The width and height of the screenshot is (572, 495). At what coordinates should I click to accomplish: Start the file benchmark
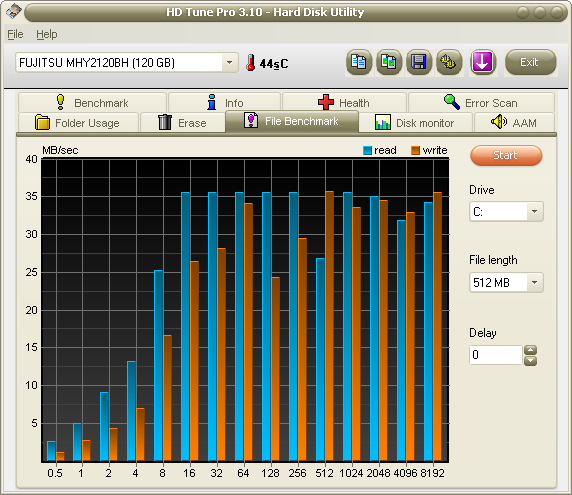[506, 155]
